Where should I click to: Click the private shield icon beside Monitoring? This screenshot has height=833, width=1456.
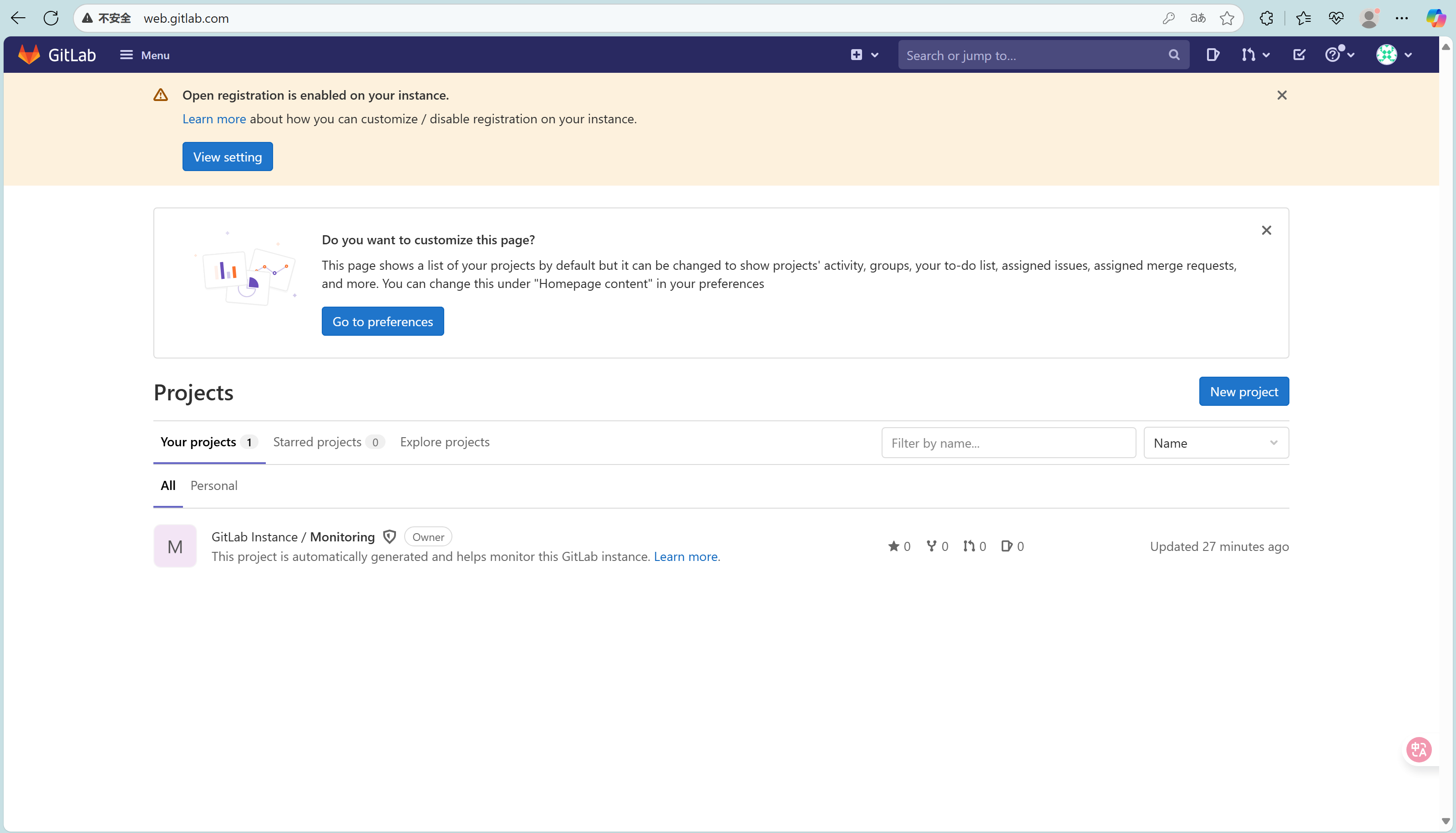pyautogui.click(x=390, y=537)
